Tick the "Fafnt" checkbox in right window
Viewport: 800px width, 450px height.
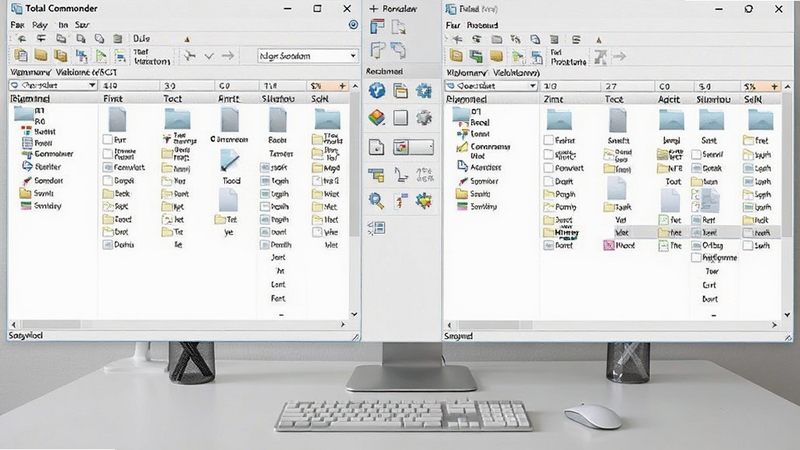(x=548, y=140)
